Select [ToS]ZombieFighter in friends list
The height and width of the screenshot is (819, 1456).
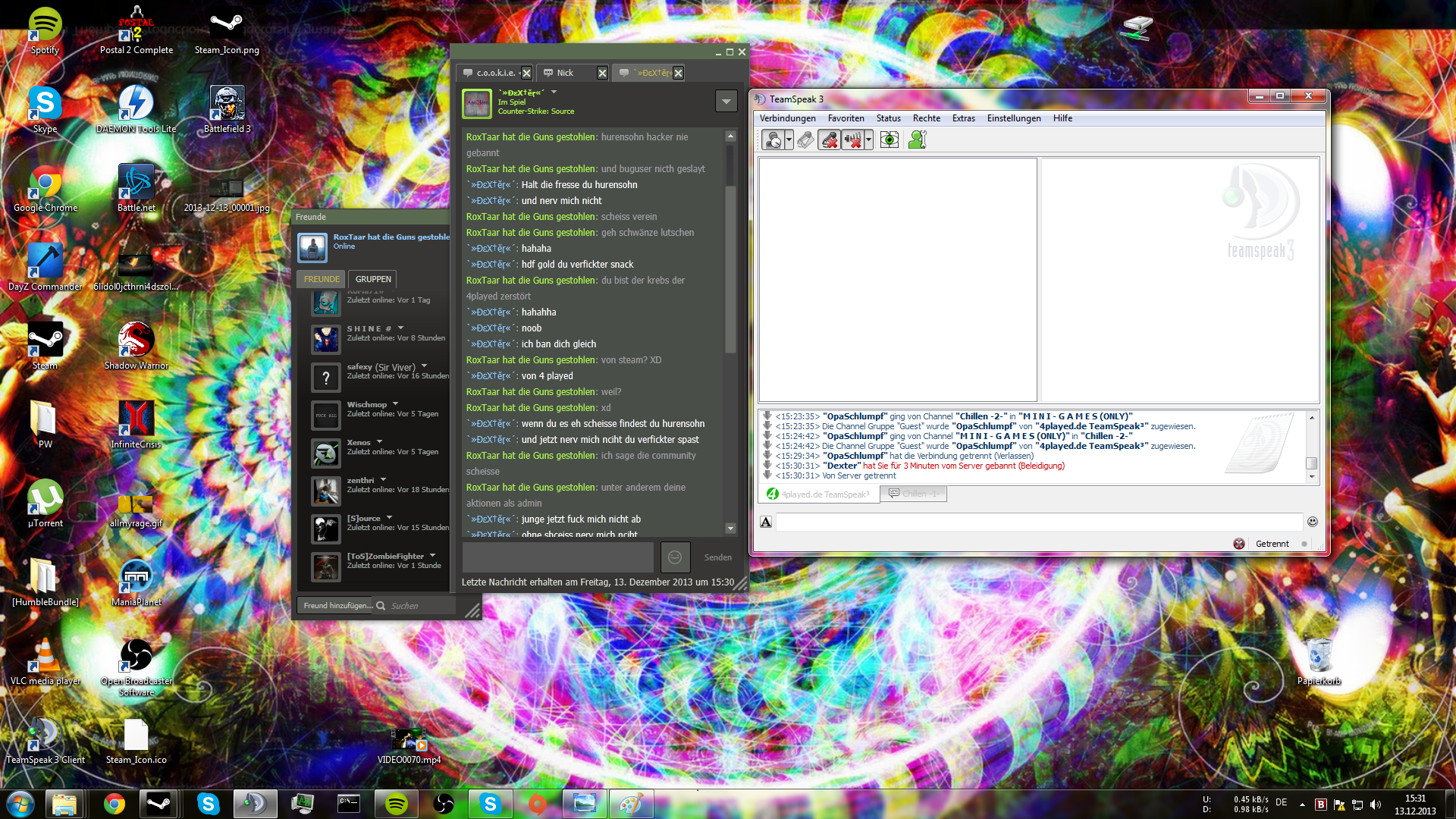378,566
